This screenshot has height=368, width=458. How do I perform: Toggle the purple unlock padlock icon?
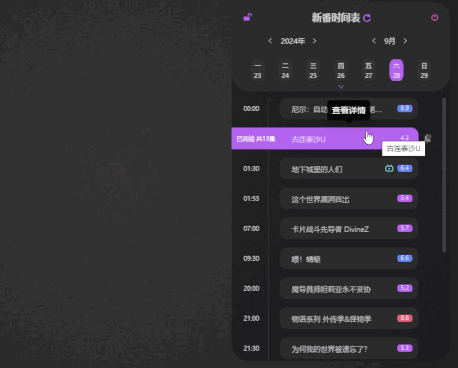[247, 17]
